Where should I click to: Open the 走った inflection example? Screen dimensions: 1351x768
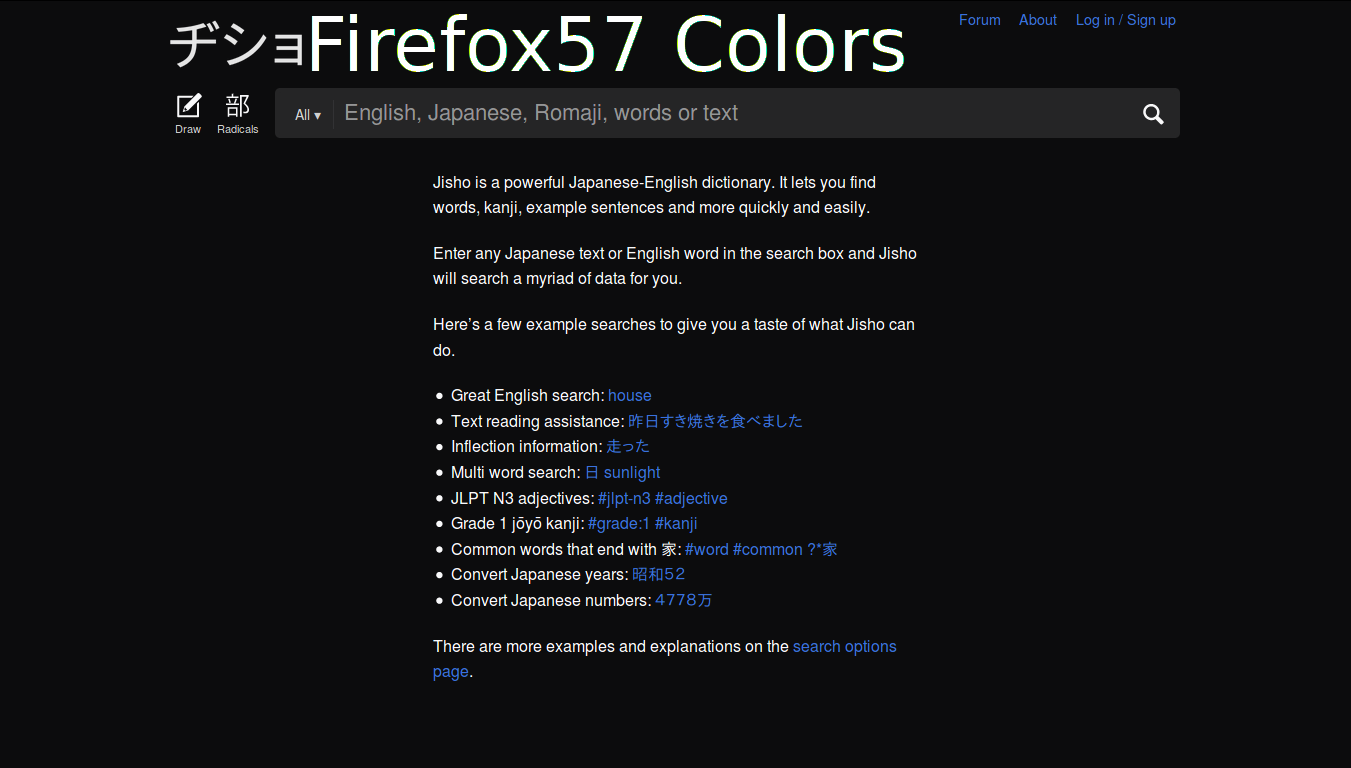[628, 447]
